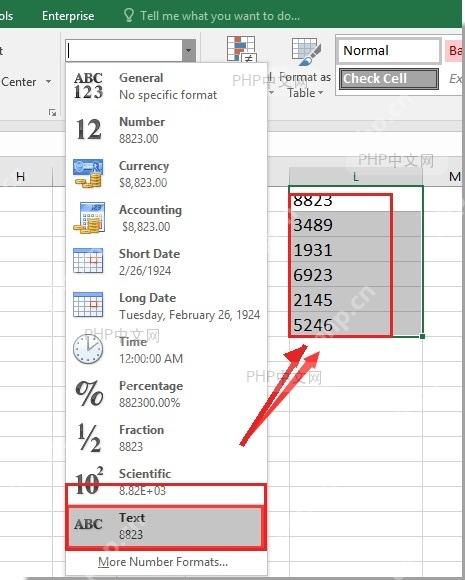Apply the Currency format
The image size is (465, 580).
pyautogui.click(x=166, y=174)
